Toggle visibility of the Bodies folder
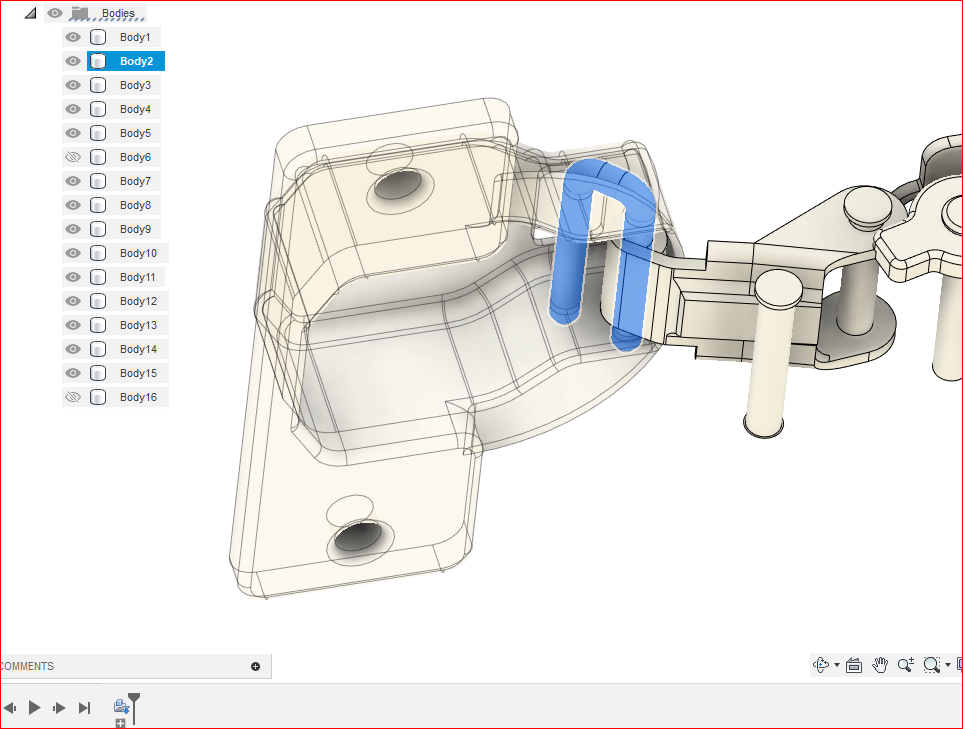The image size is (963, 729). tap(55, 13)
